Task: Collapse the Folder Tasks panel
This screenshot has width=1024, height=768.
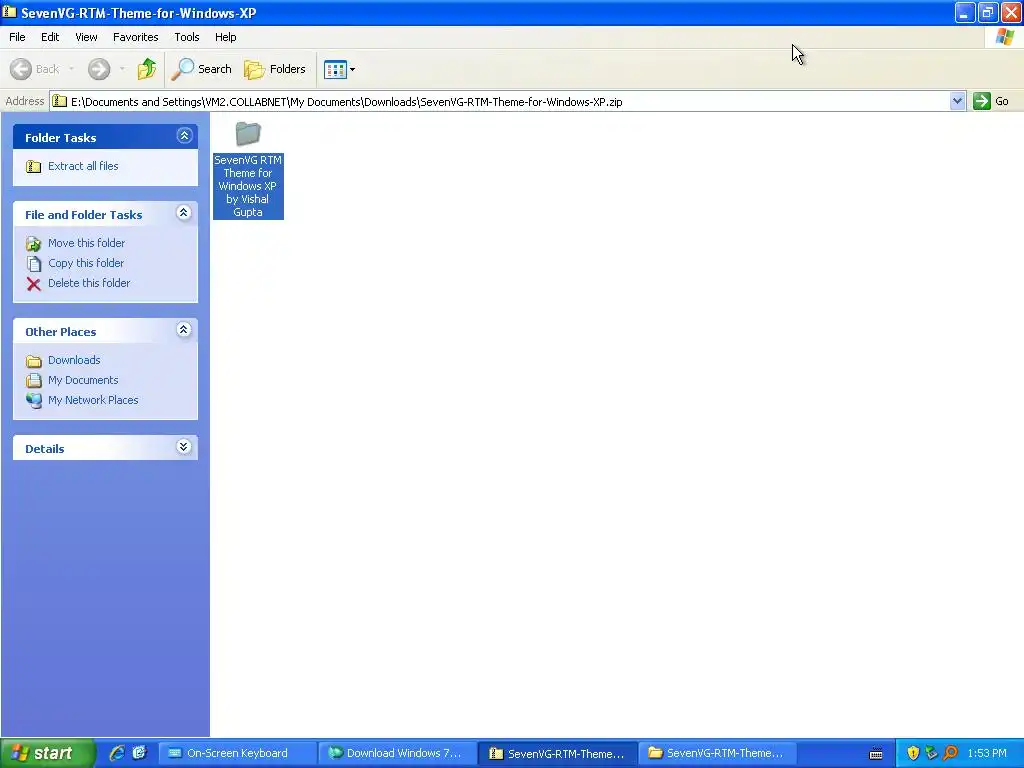Action: [184, 136]
